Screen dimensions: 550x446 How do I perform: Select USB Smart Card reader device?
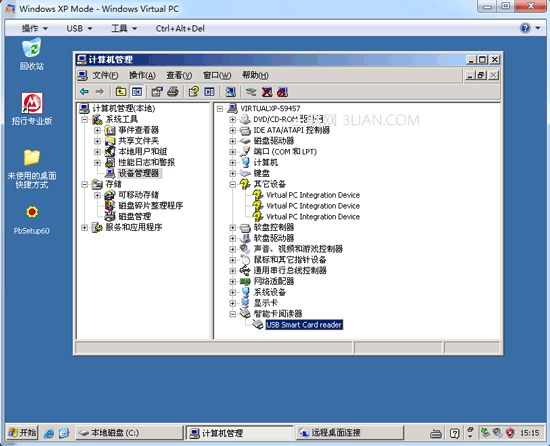pyautogui.click(x=304, y=325)
